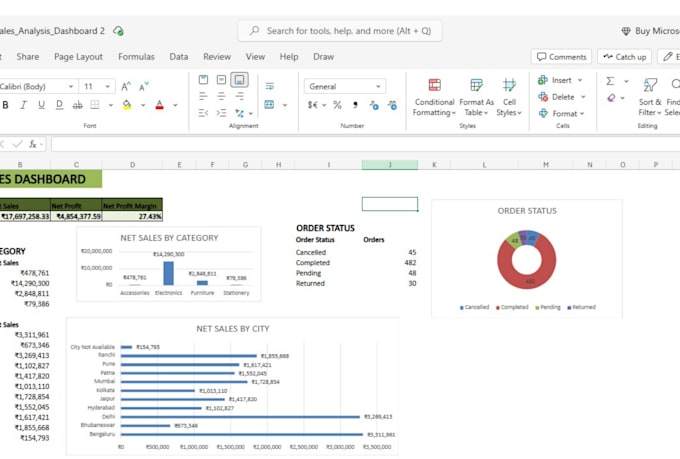Apply the Fill Color bucket
The image size is (680, 459).
click(127, 105)
